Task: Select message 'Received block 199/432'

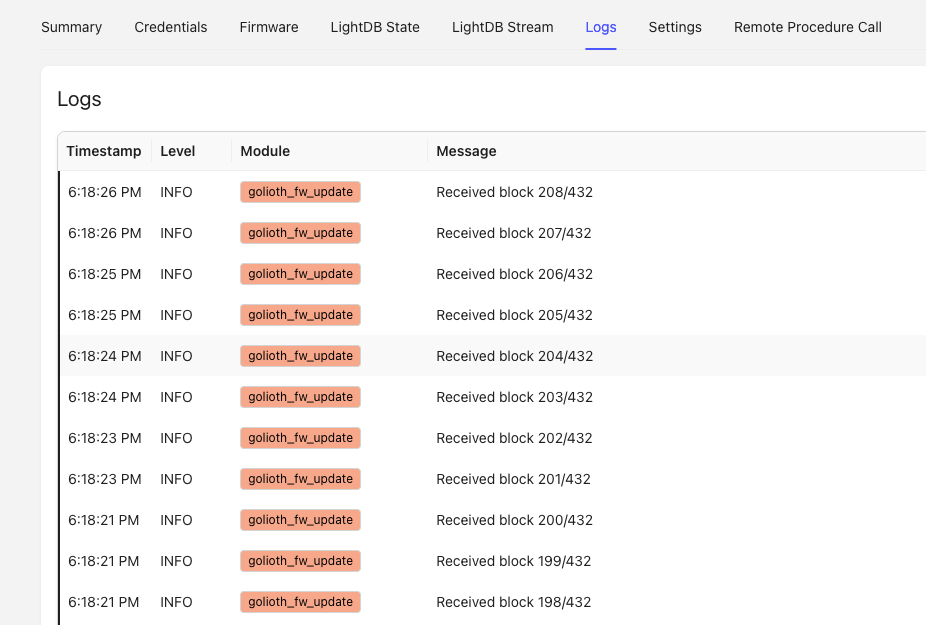Action: tap(514, 561)
